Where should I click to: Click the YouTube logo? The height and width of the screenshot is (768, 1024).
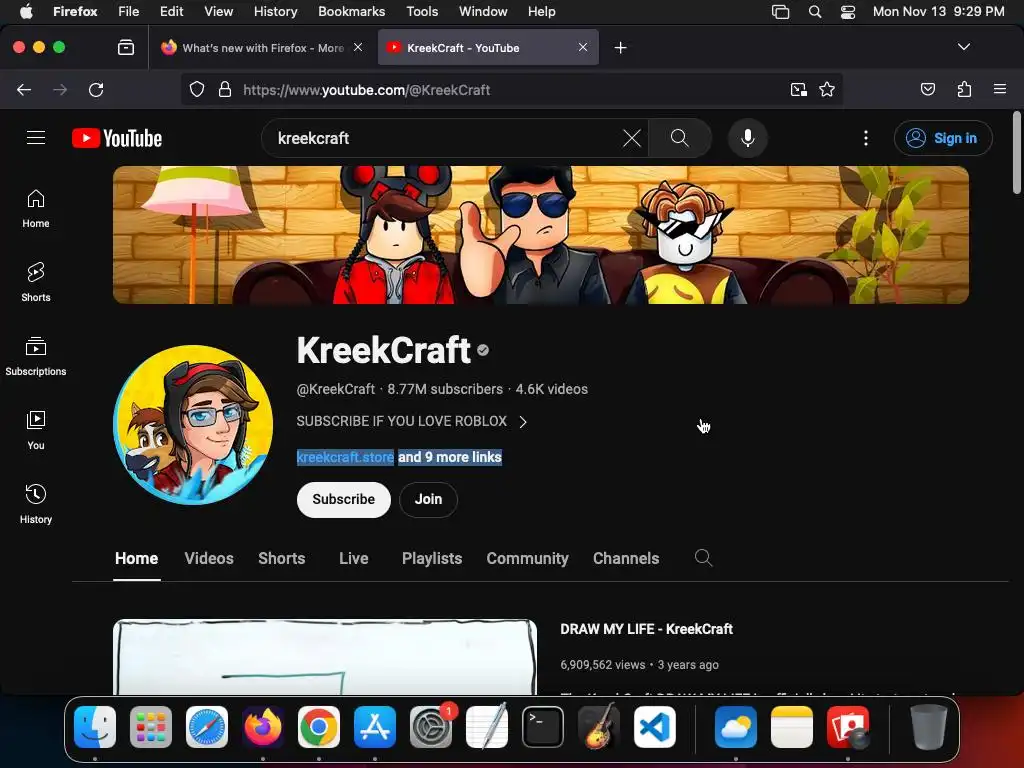click(x=117, y=138)
